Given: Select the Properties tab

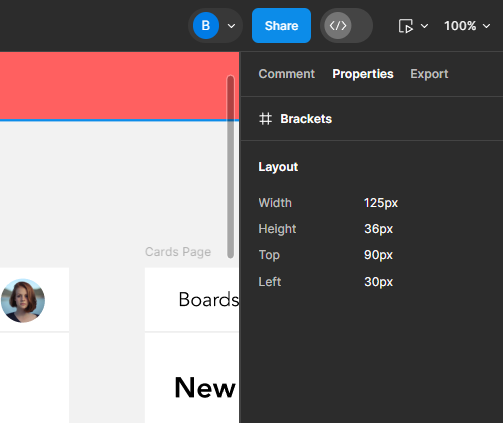Looking at the screenshot, I should 363,74.
